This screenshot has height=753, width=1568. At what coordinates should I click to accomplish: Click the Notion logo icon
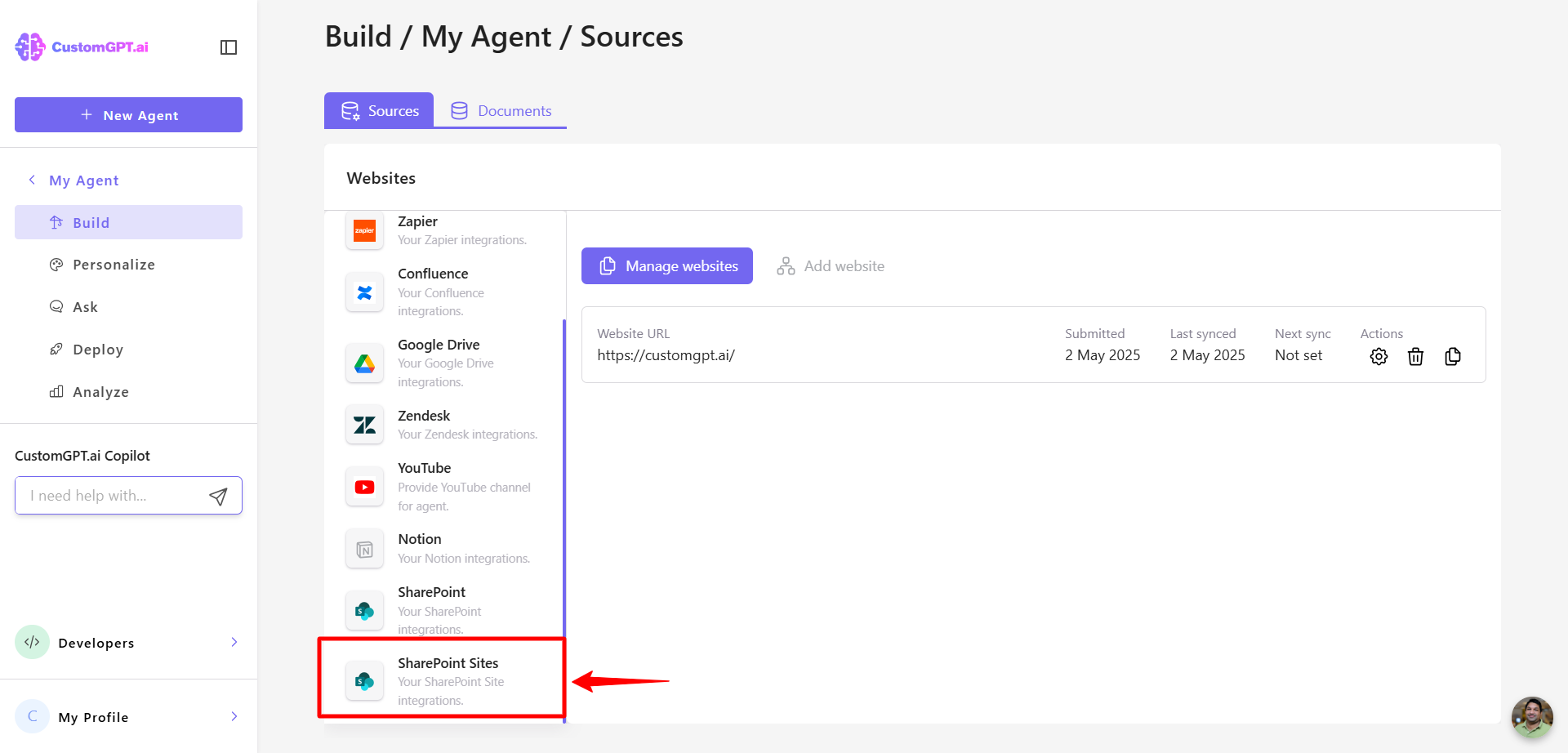point(364,550)
